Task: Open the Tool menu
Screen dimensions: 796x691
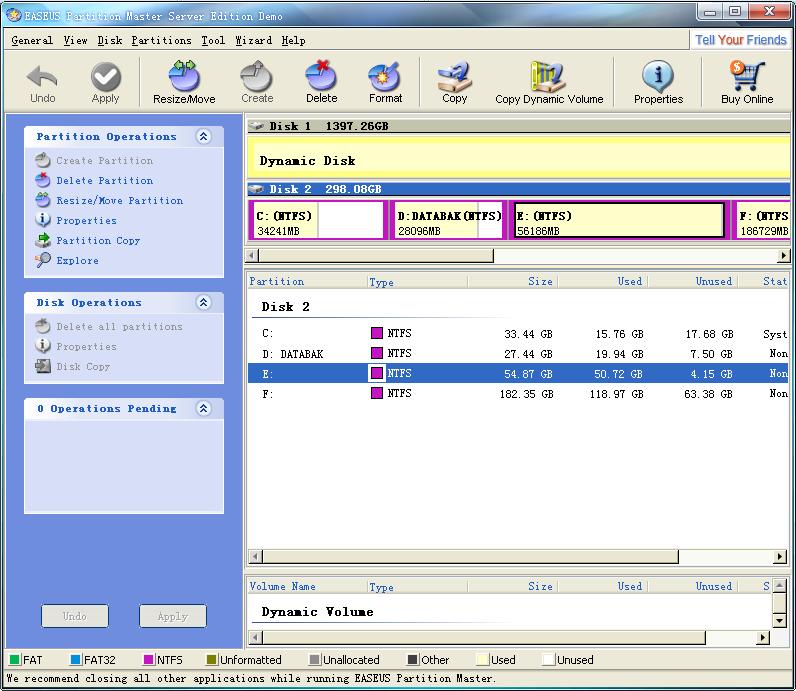Action: tap(213, 40)
